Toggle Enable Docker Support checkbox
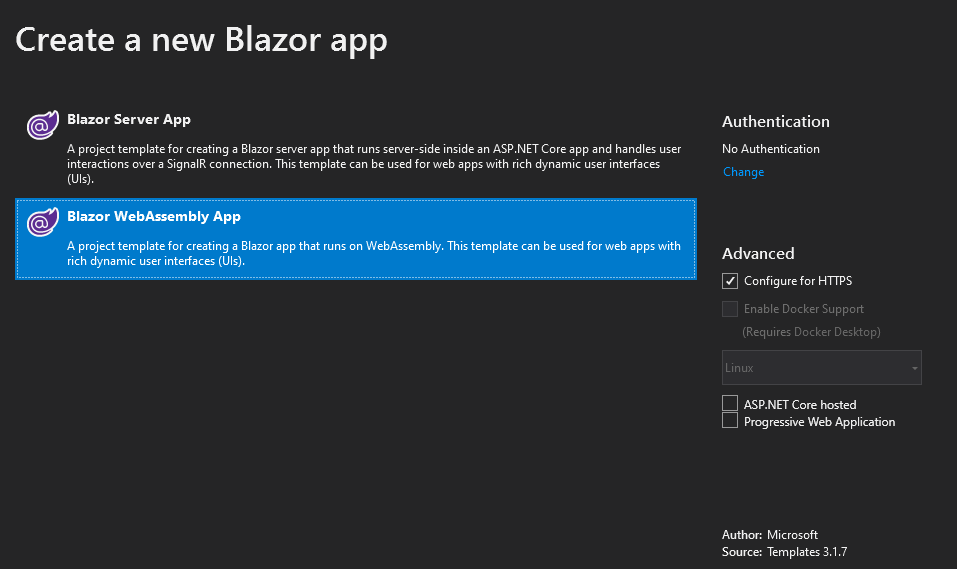Screen dimensions: 957x569 coord(730,309)
